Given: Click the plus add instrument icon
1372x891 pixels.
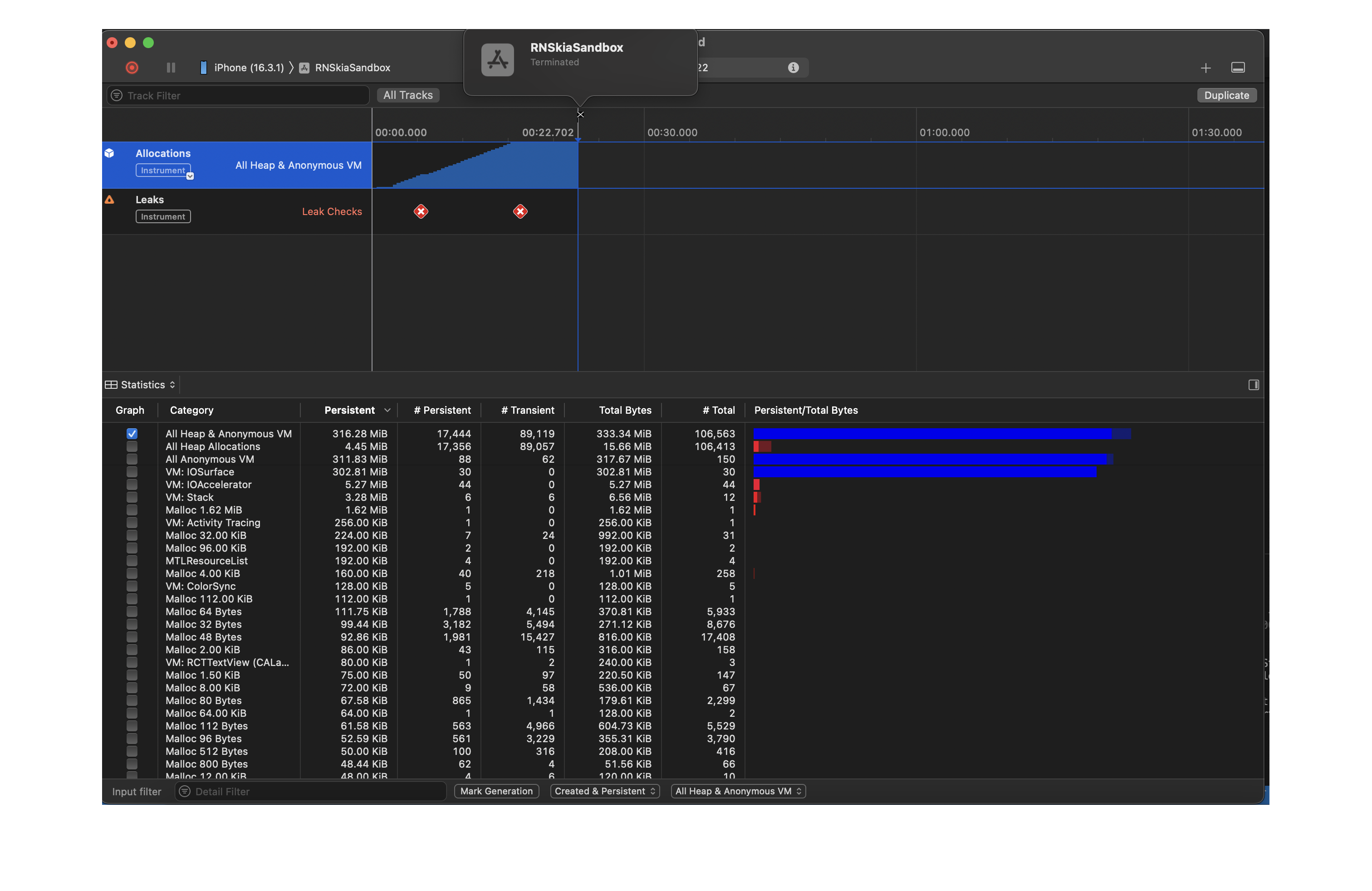Looking at the screenshot, I should coord(1205,68).
